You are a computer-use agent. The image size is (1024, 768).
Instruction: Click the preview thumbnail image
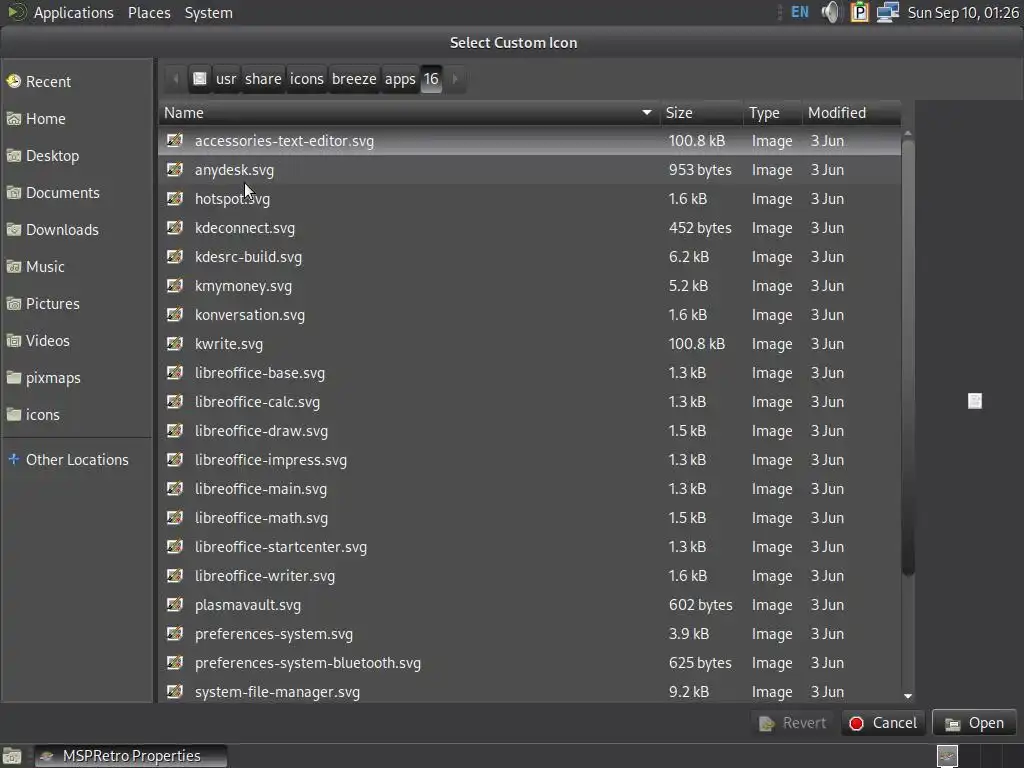click(x=974, y=401)
